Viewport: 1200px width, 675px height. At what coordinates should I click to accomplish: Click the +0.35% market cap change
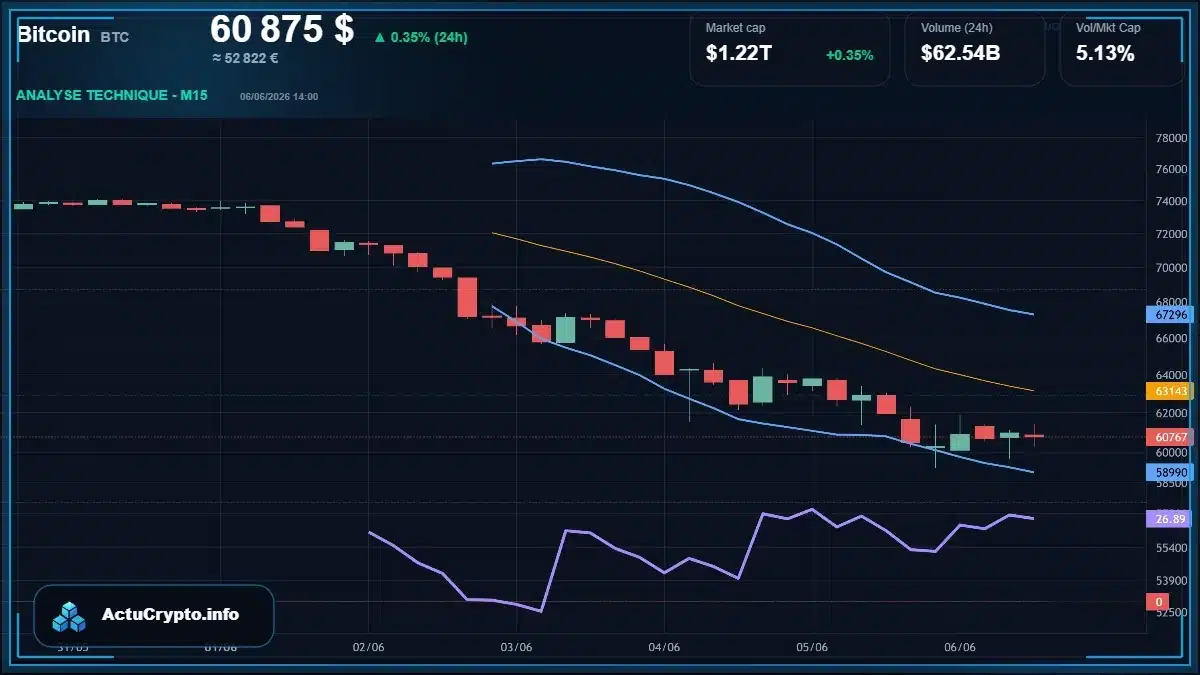pos(849,55)
